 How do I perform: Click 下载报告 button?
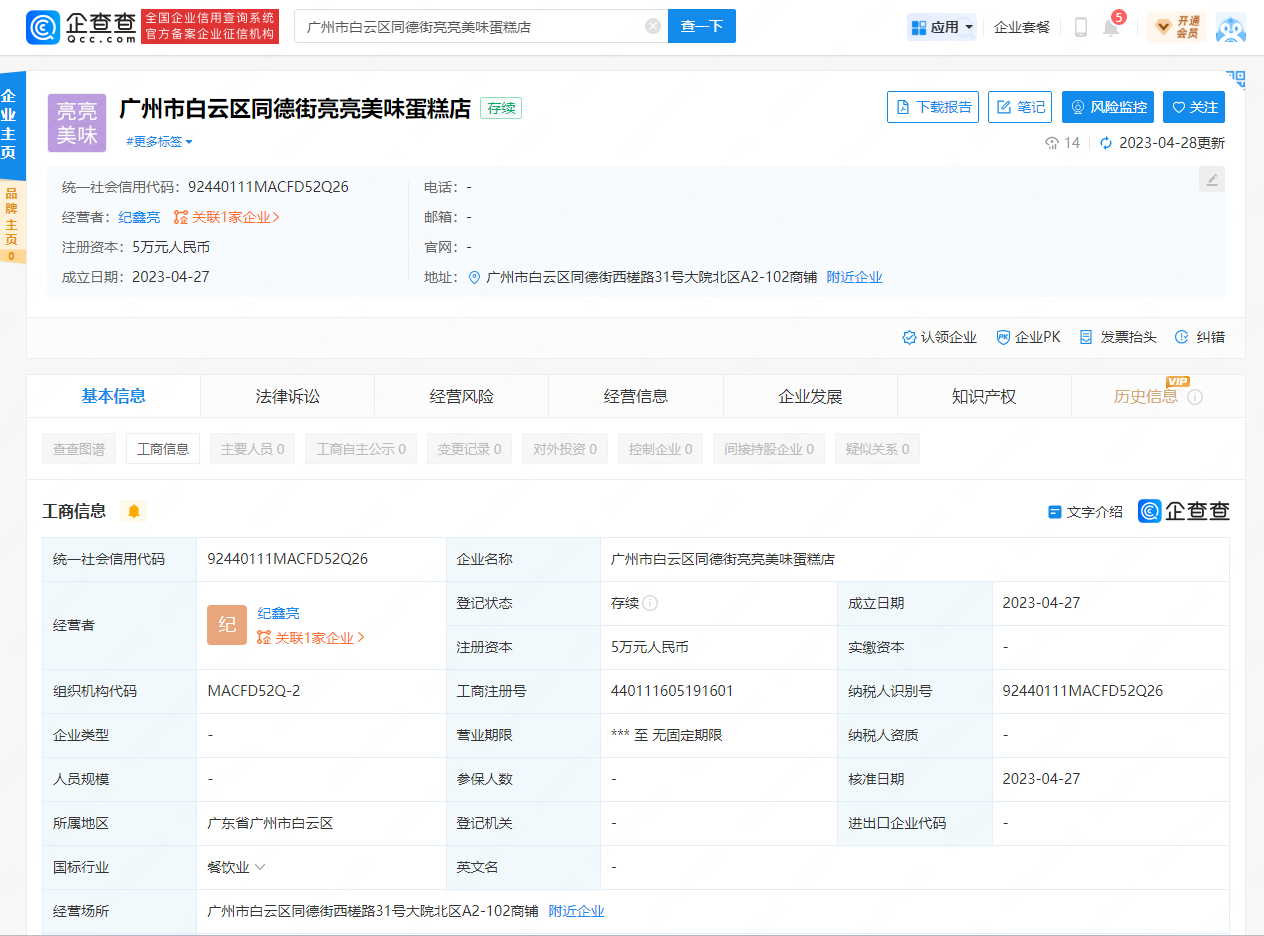click(x=933, y=107)
